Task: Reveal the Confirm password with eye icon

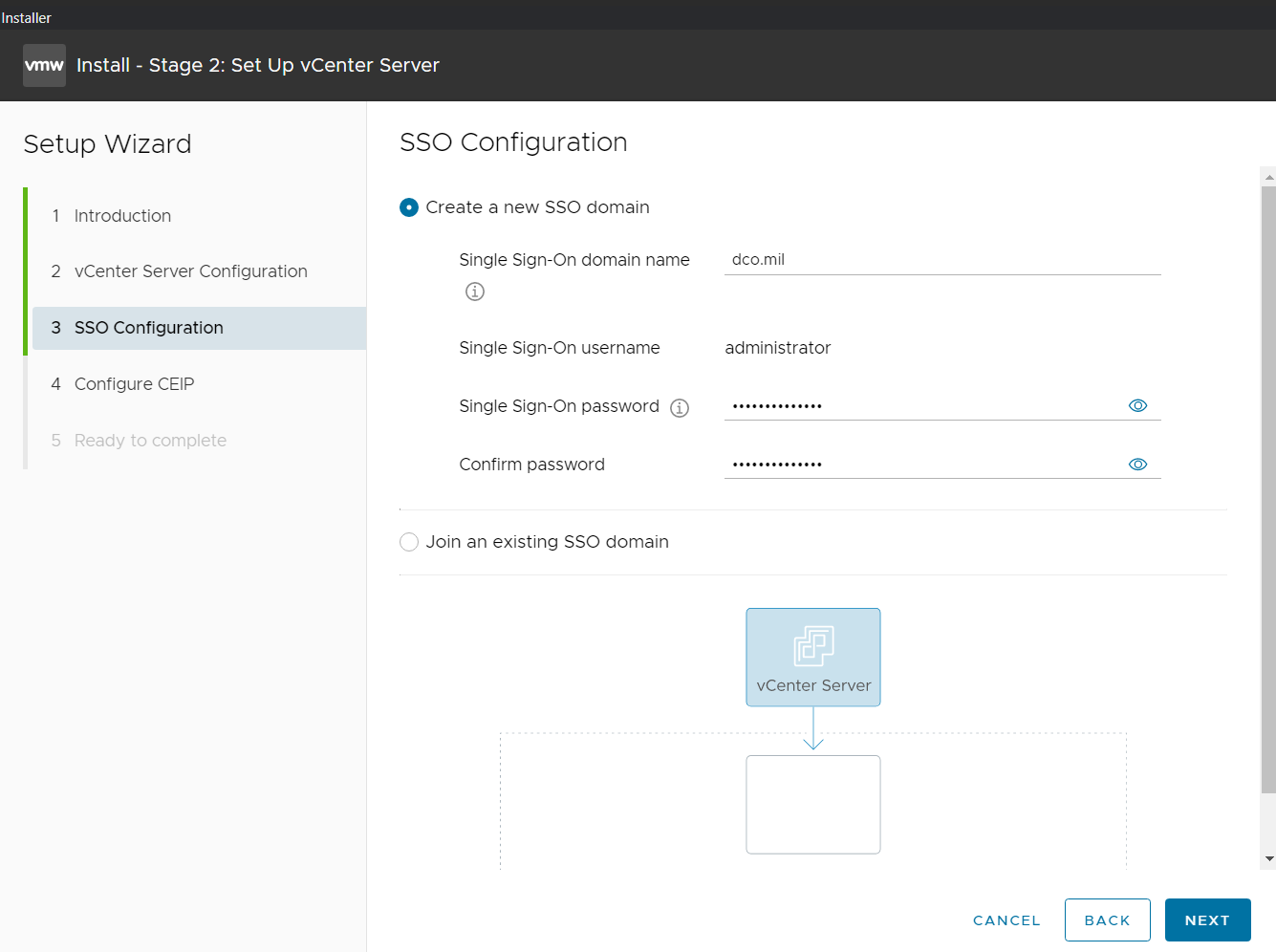Action: point(1137,465)
